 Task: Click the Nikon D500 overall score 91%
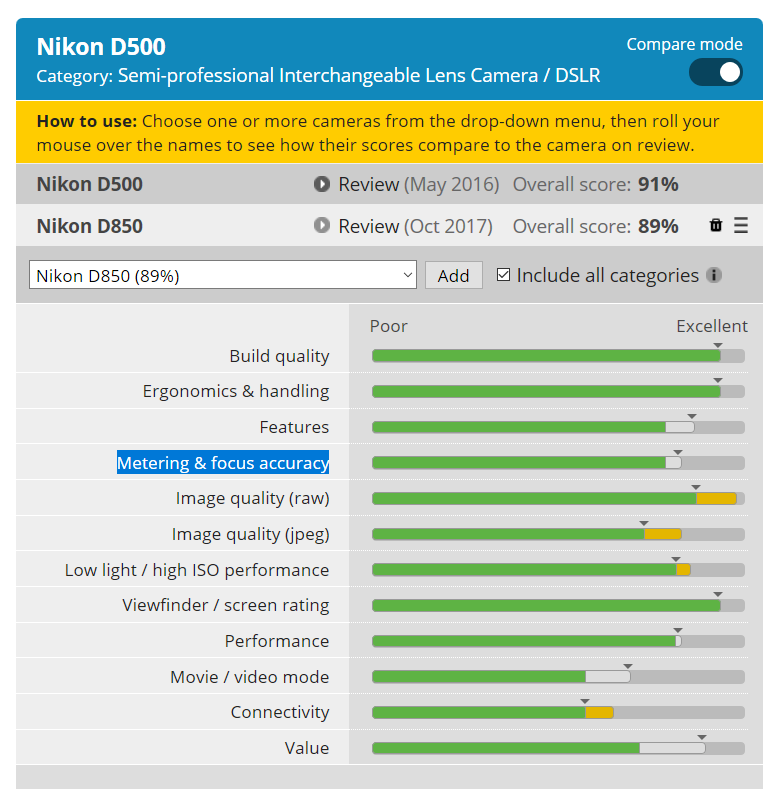click(658, 184)
